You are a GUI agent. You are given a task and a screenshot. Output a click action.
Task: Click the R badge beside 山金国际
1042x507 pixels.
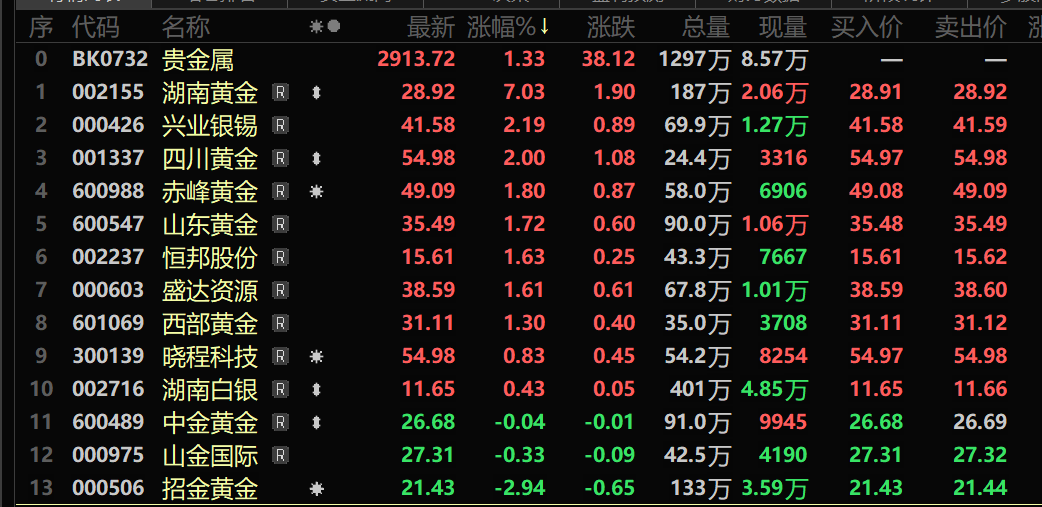point(280,456)
